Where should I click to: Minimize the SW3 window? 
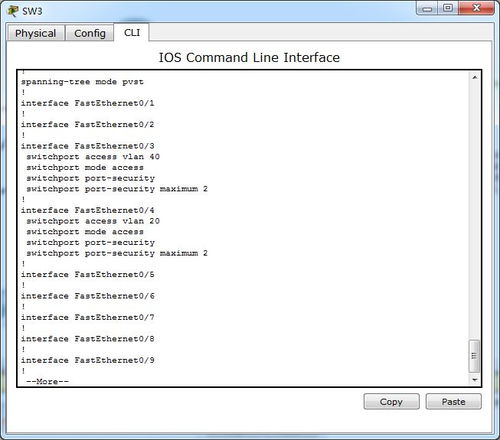pyautogui.click(x=427, y=9)
